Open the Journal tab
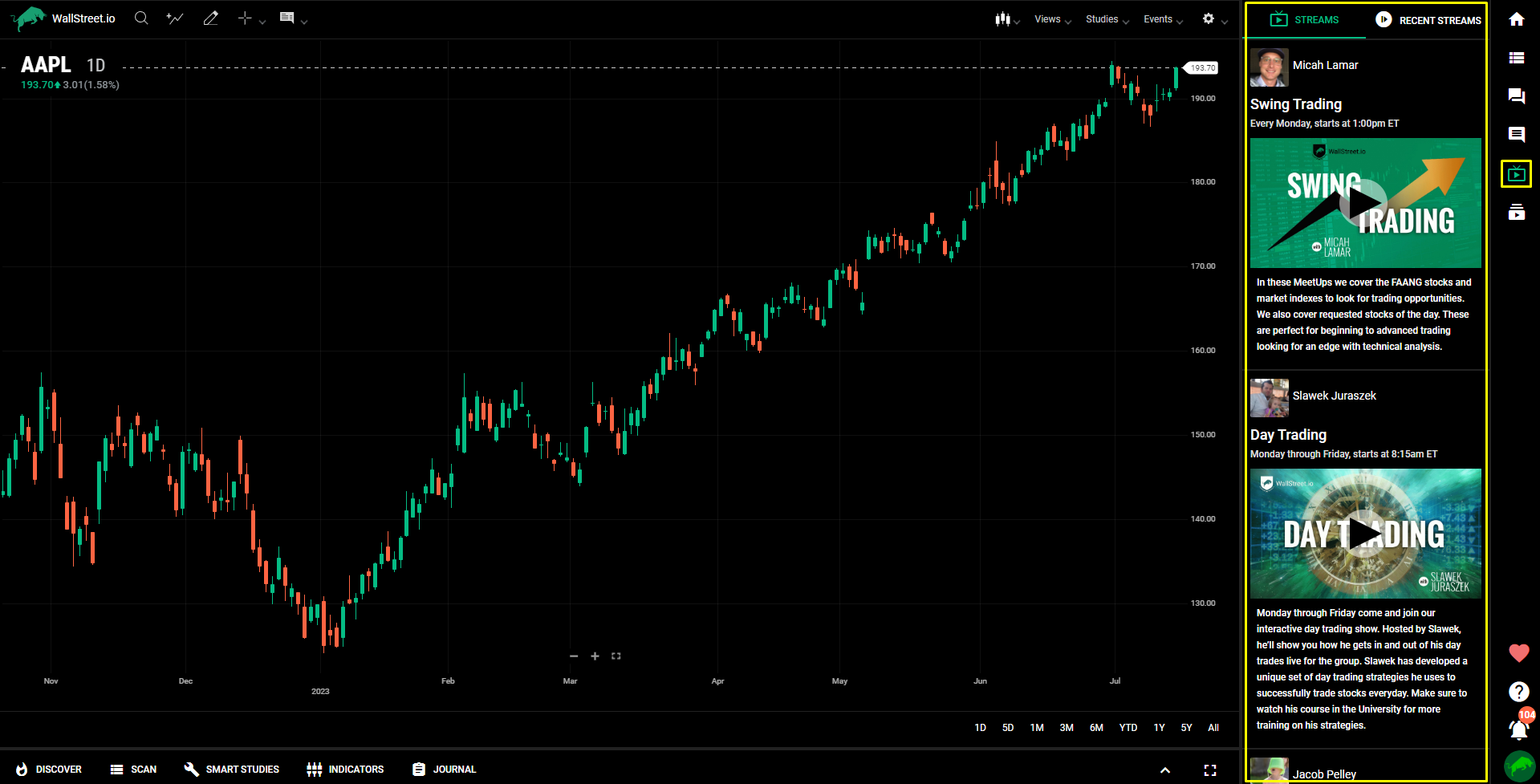Image resolution: width=1540 pixels, height=784 pixels. coord(444,770)
